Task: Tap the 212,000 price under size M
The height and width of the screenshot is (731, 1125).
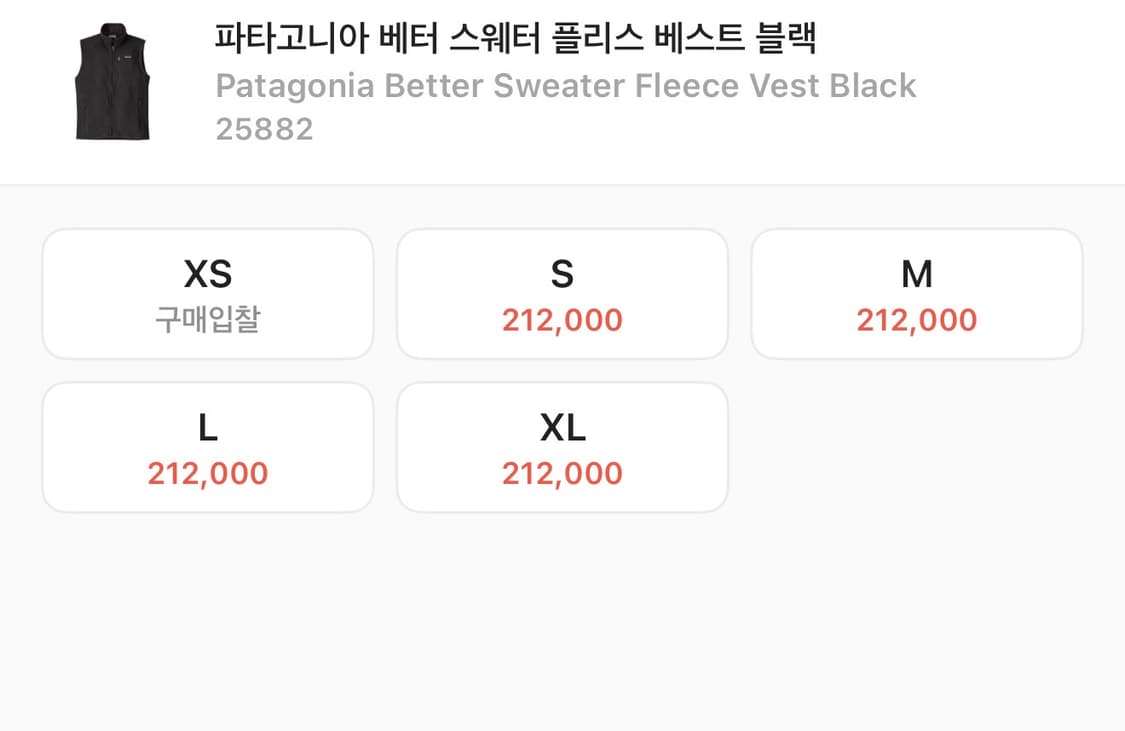Action: click(917, 320)
